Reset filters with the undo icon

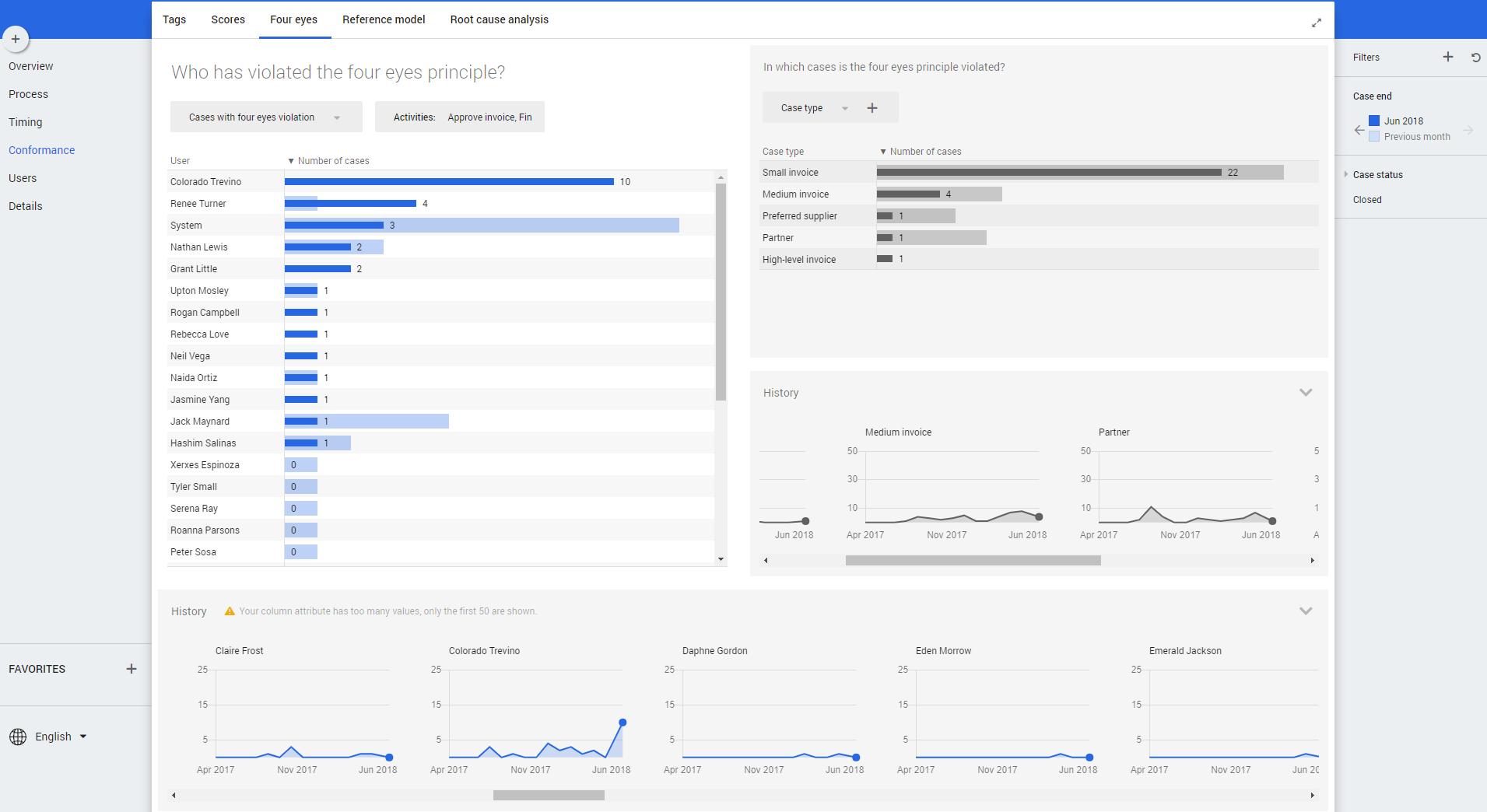(1475, 57)
